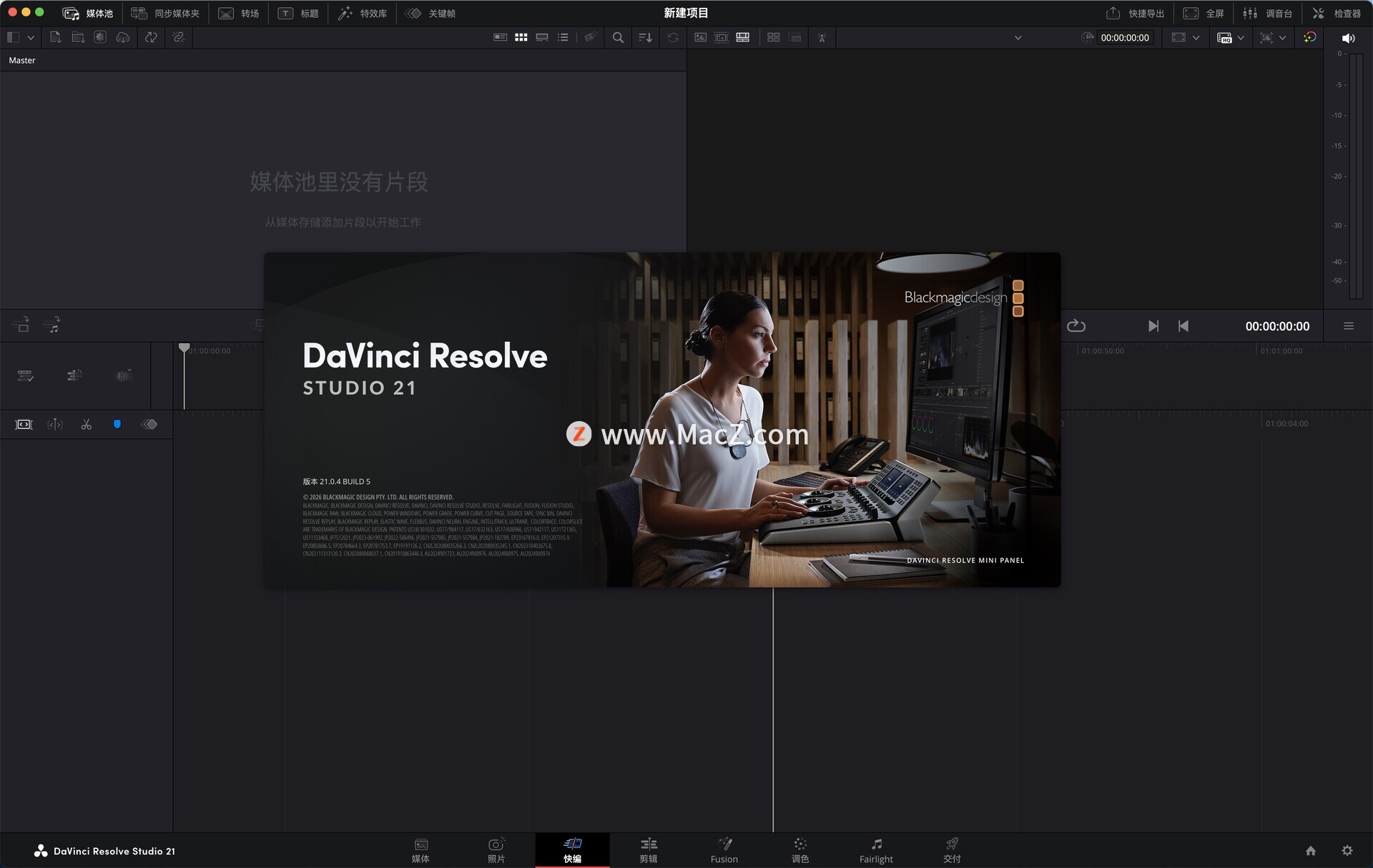Select the Master bin label
This screenshot has height=868, width=1373.
pos(22,60)
